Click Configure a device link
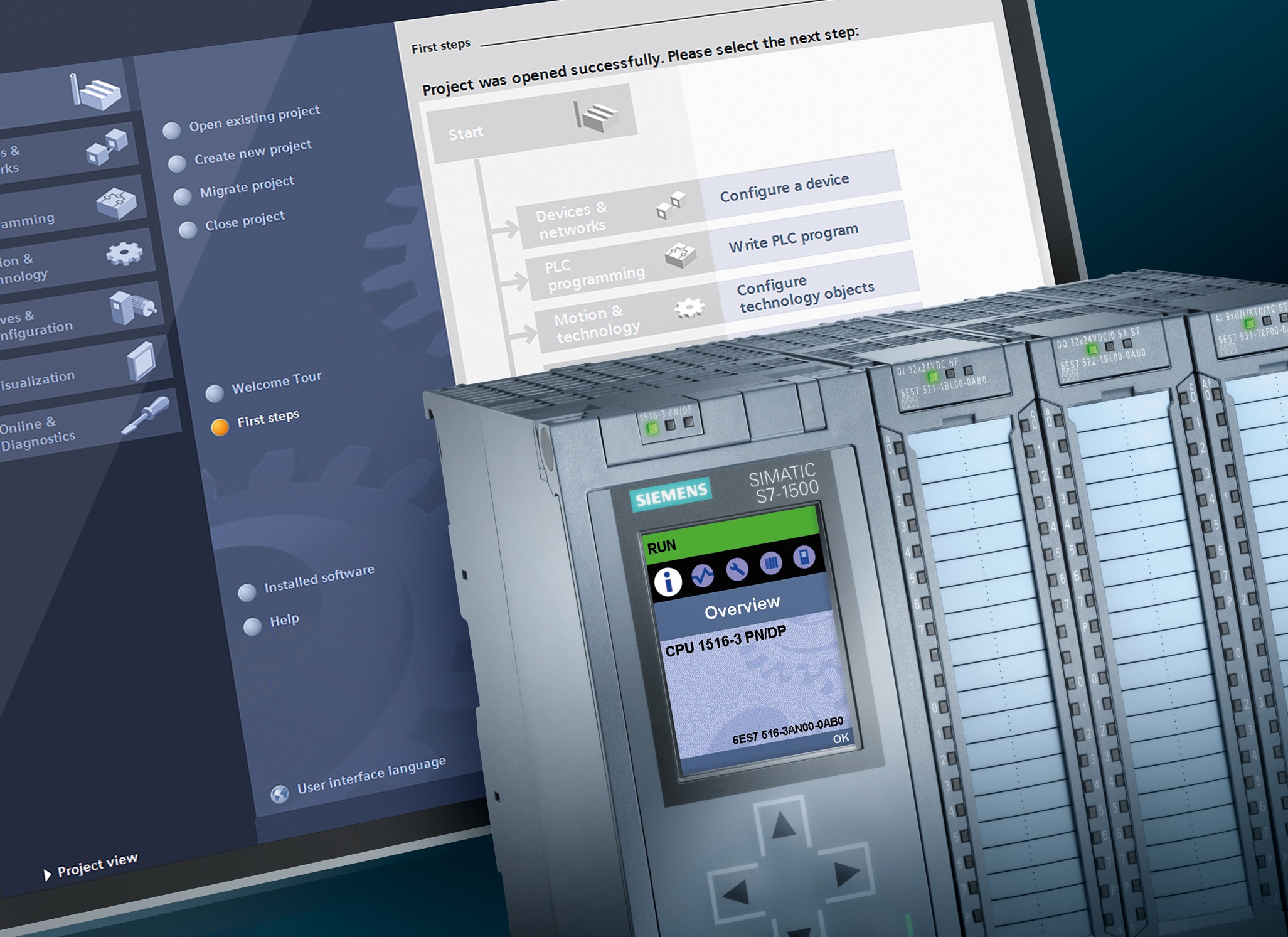Image resolution: width=1288 pixels, height=937 pixels. click(x=785, y=188)
